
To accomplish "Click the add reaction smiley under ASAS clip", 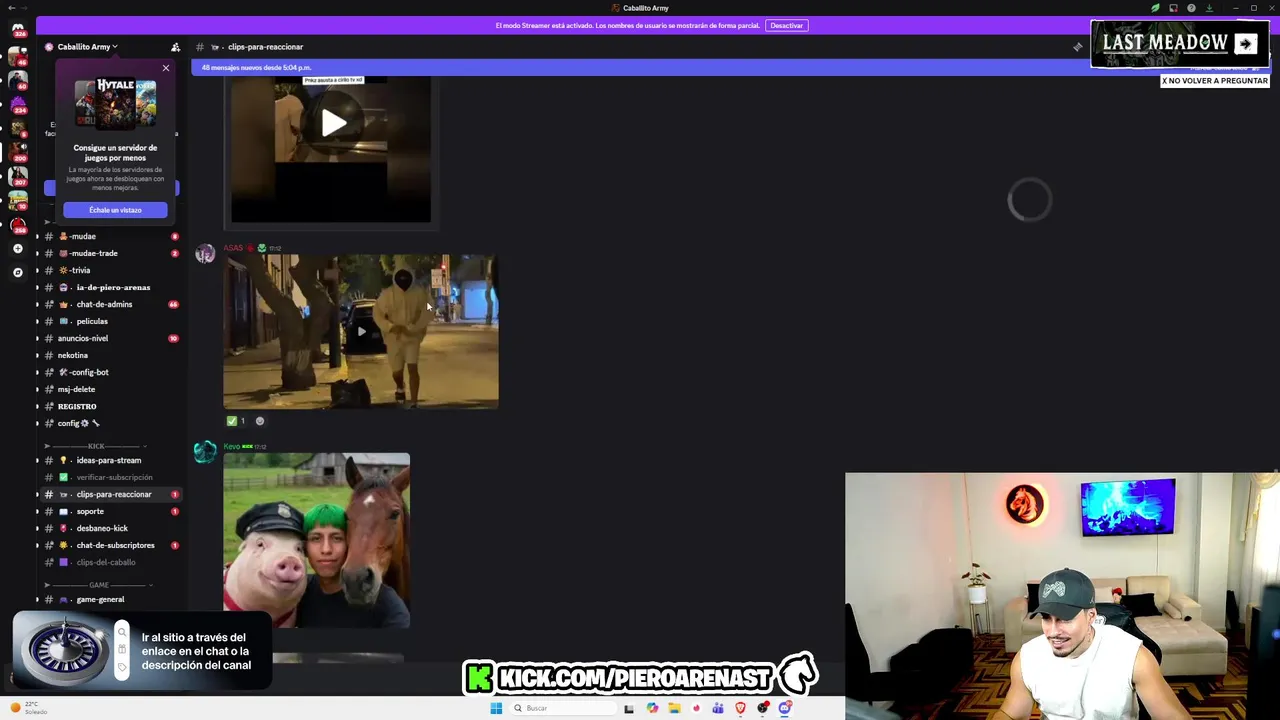I will [x=260, y=421].
